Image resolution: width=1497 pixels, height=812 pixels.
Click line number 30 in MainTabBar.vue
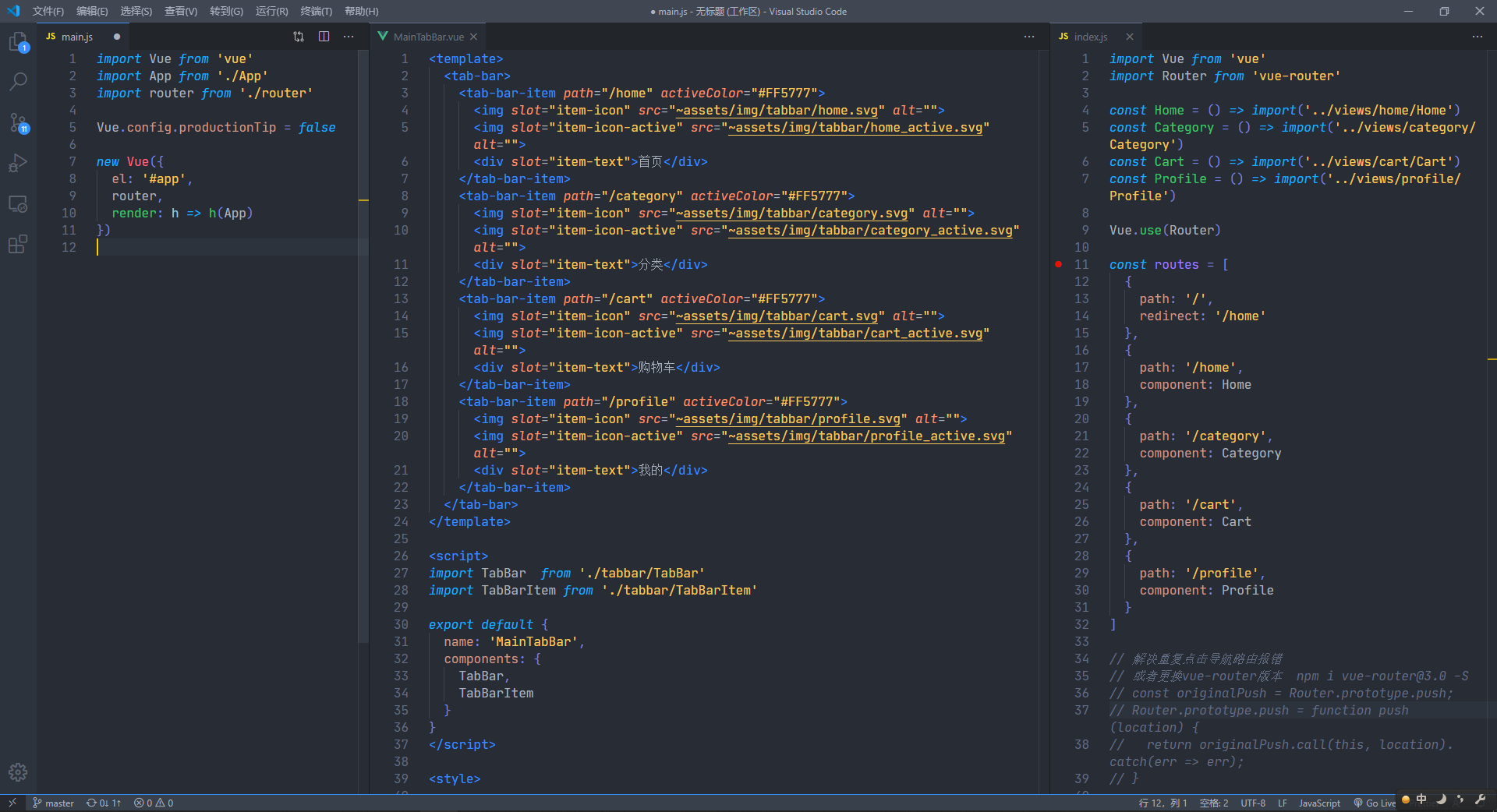[401, 625]
